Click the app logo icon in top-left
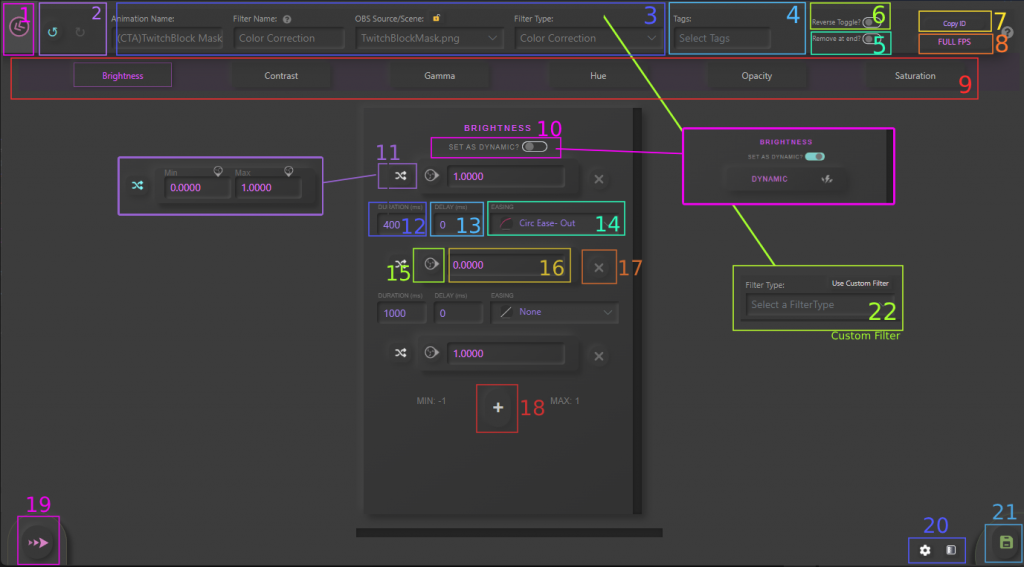The image size is (1024, 567). point(18,30)
